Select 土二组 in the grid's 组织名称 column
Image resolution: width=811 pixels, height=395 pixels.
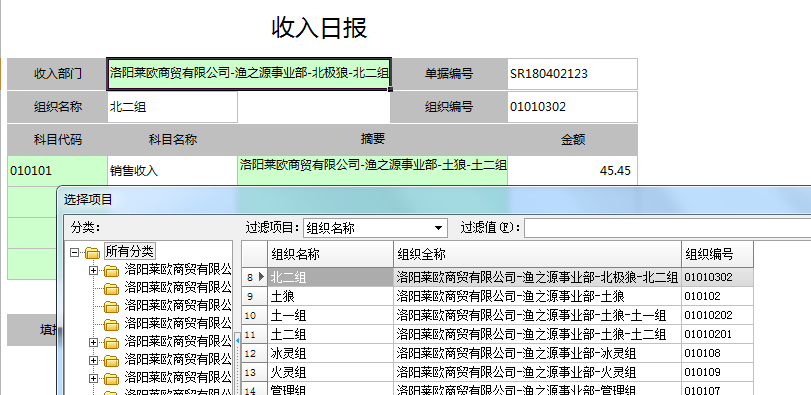[x=331, y=334]
